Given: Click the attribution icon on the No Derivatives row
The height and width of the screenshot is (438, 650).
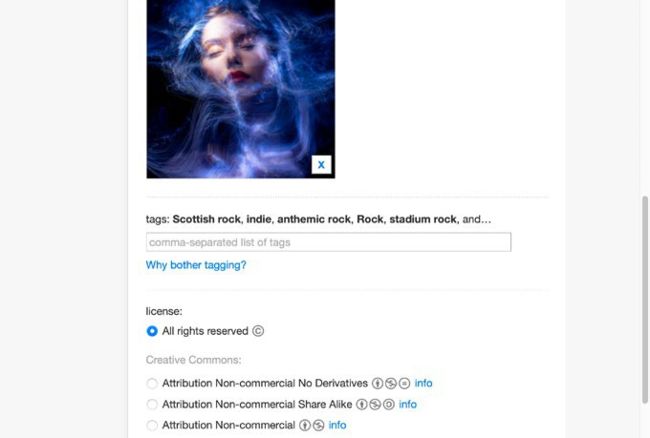Looking at the screenshot, I should point(377,383).
